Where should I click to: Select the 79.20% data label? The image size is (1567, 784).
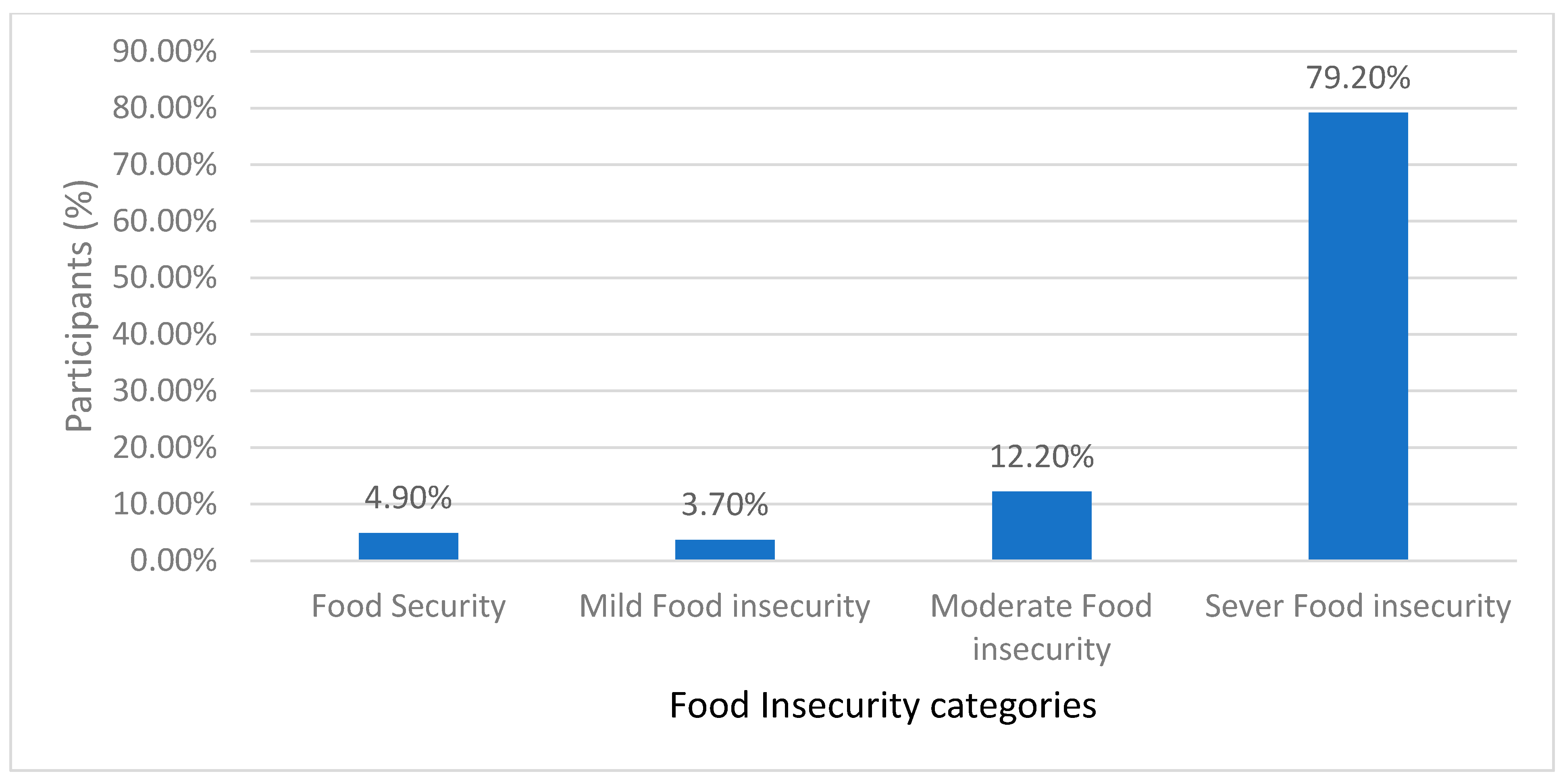coord(1358,77)
